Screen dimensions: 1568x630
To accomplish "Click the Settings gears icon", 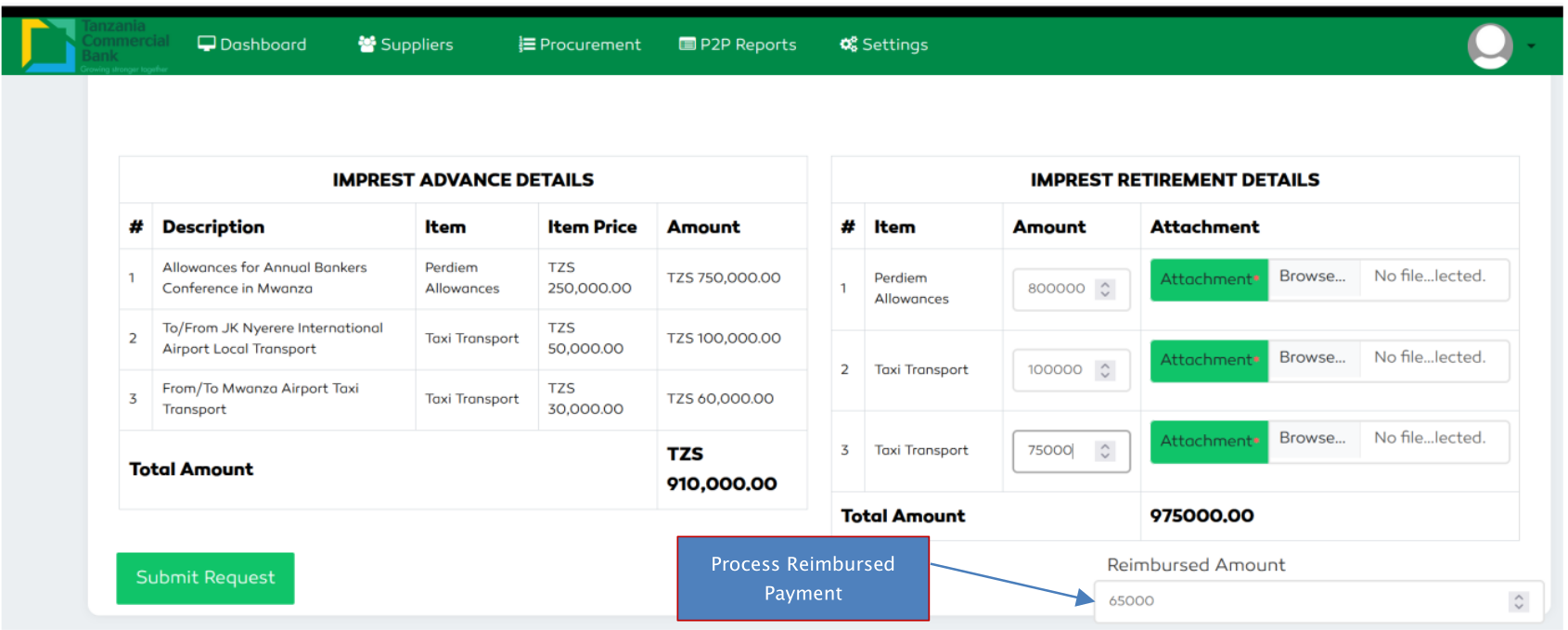I will [x=848, y=44].
